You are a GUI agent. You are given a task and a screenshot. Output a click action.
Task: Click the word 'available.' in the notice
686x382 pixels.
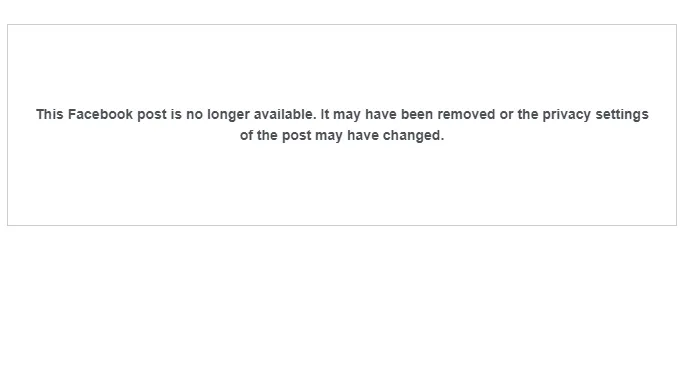285,114
